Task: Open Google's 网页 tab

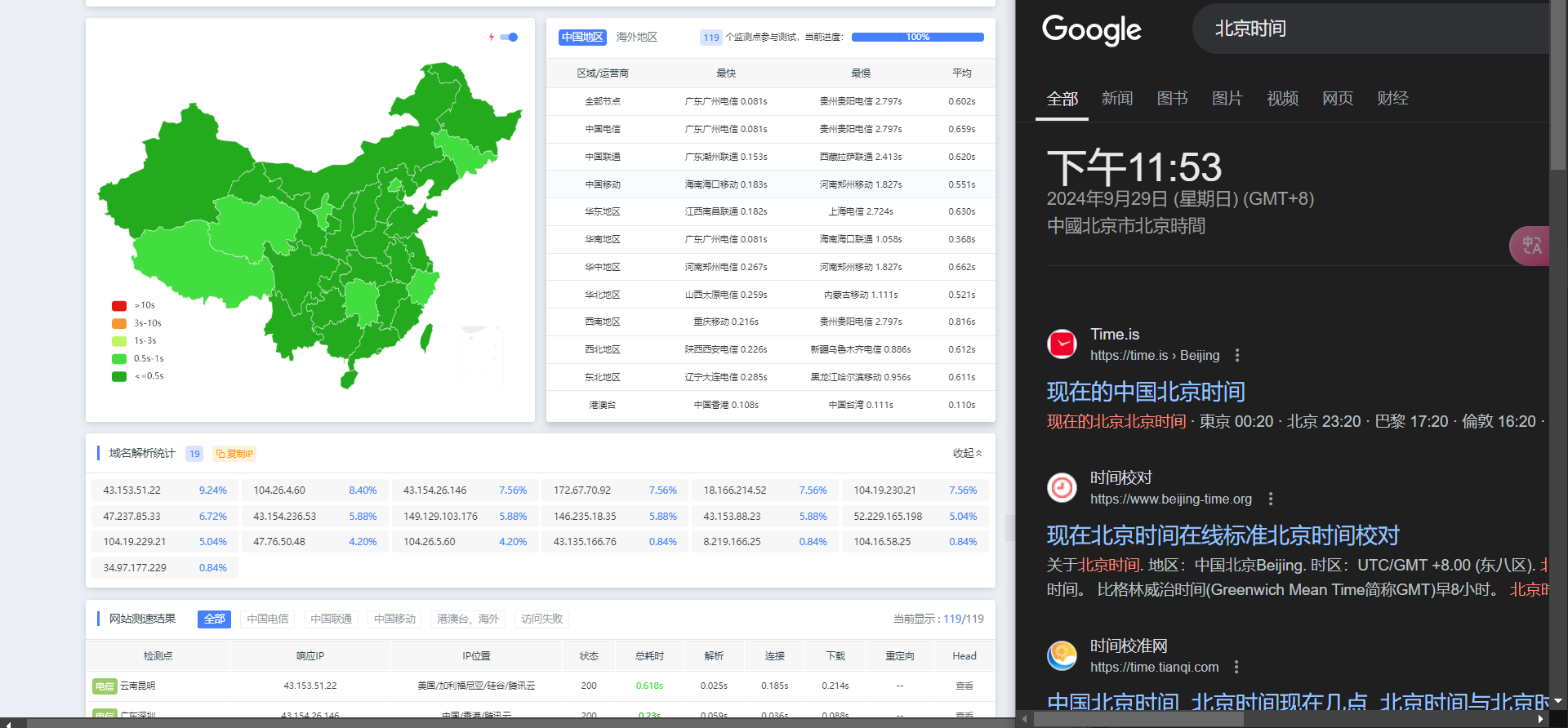Action: click(1338, 99)
